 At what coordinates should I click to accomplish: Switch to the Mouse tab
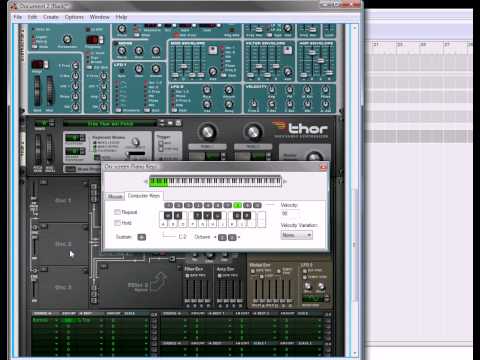pos(115,197)
